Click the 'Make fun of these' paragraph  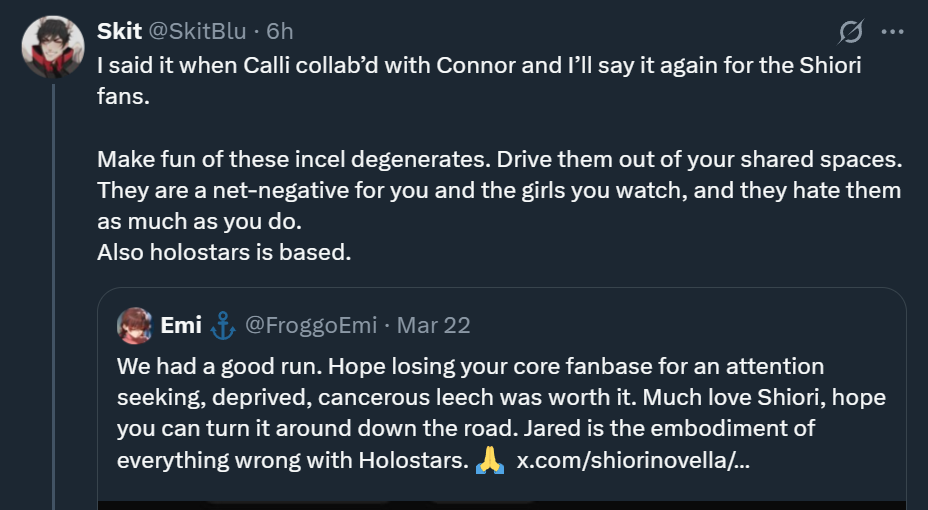tap(498, 190)
